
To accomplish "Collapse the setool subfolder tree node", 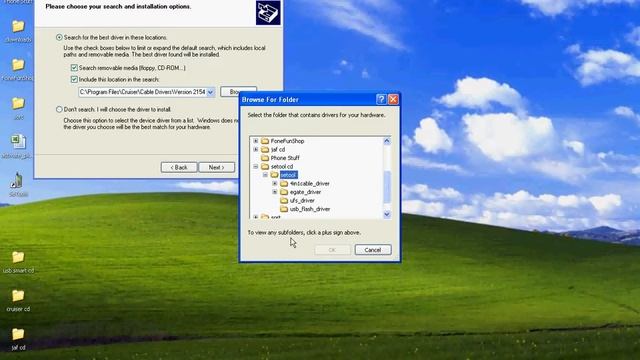I will point(265,175).
